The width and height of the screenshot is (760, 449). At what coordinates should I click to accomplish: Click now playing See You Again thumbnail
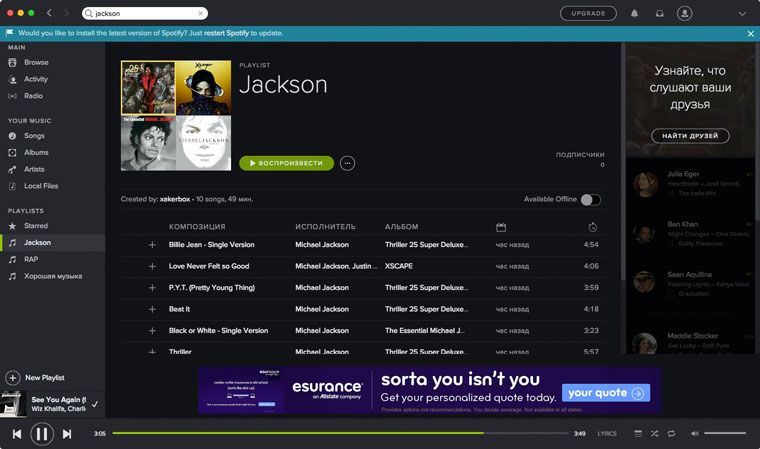point(13,404)
